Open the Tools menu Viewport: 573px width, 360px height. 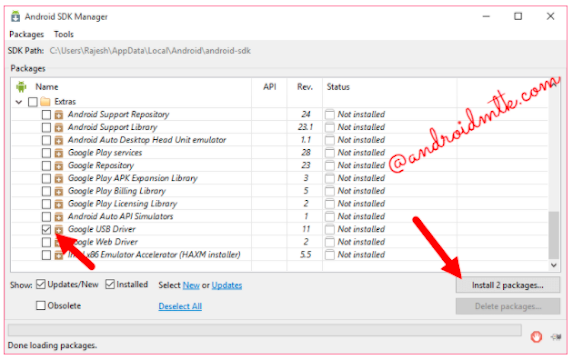pyautogui.click(x=64, y=34)
